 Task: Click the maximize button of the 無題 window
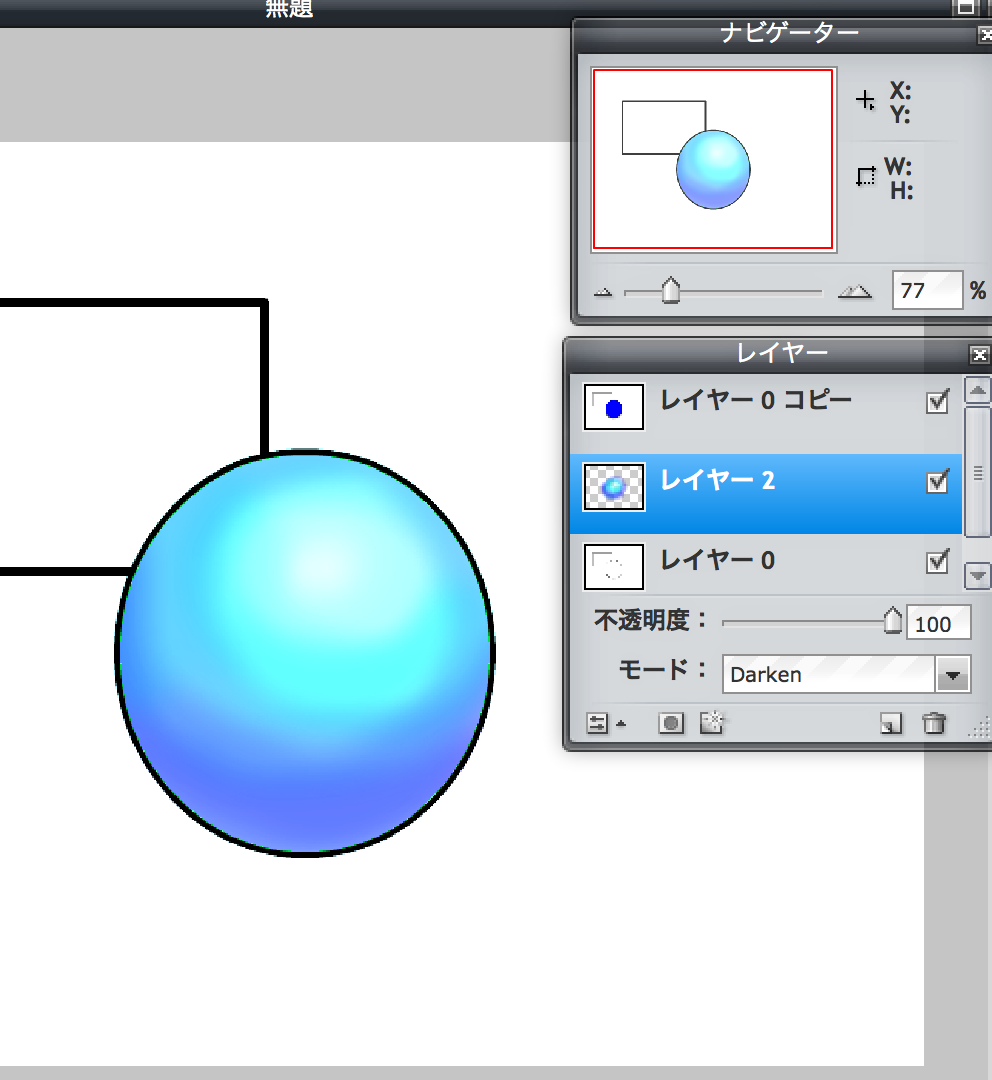966,7
